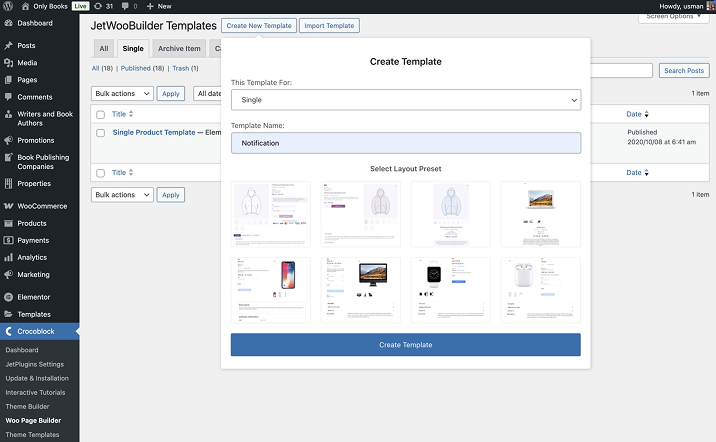Screen dimensions: 716x442
Task: Check Single Product Template row checkbox
Action: [100, 133]
